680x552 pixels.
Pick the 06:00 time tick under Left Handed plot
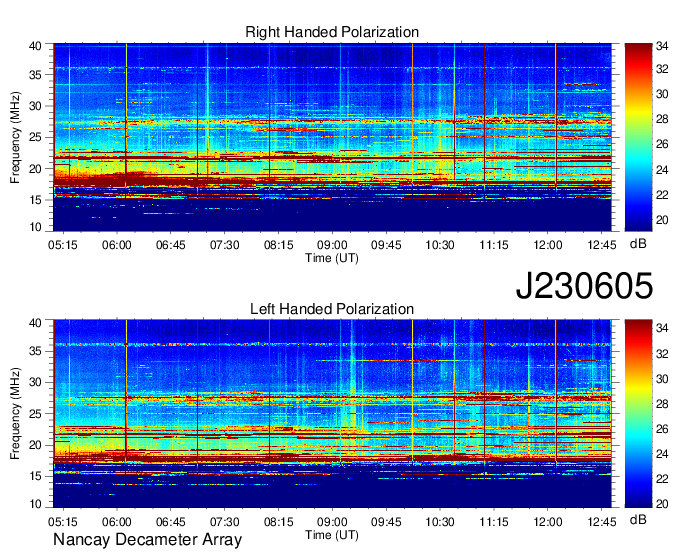[x=117, y=522]
